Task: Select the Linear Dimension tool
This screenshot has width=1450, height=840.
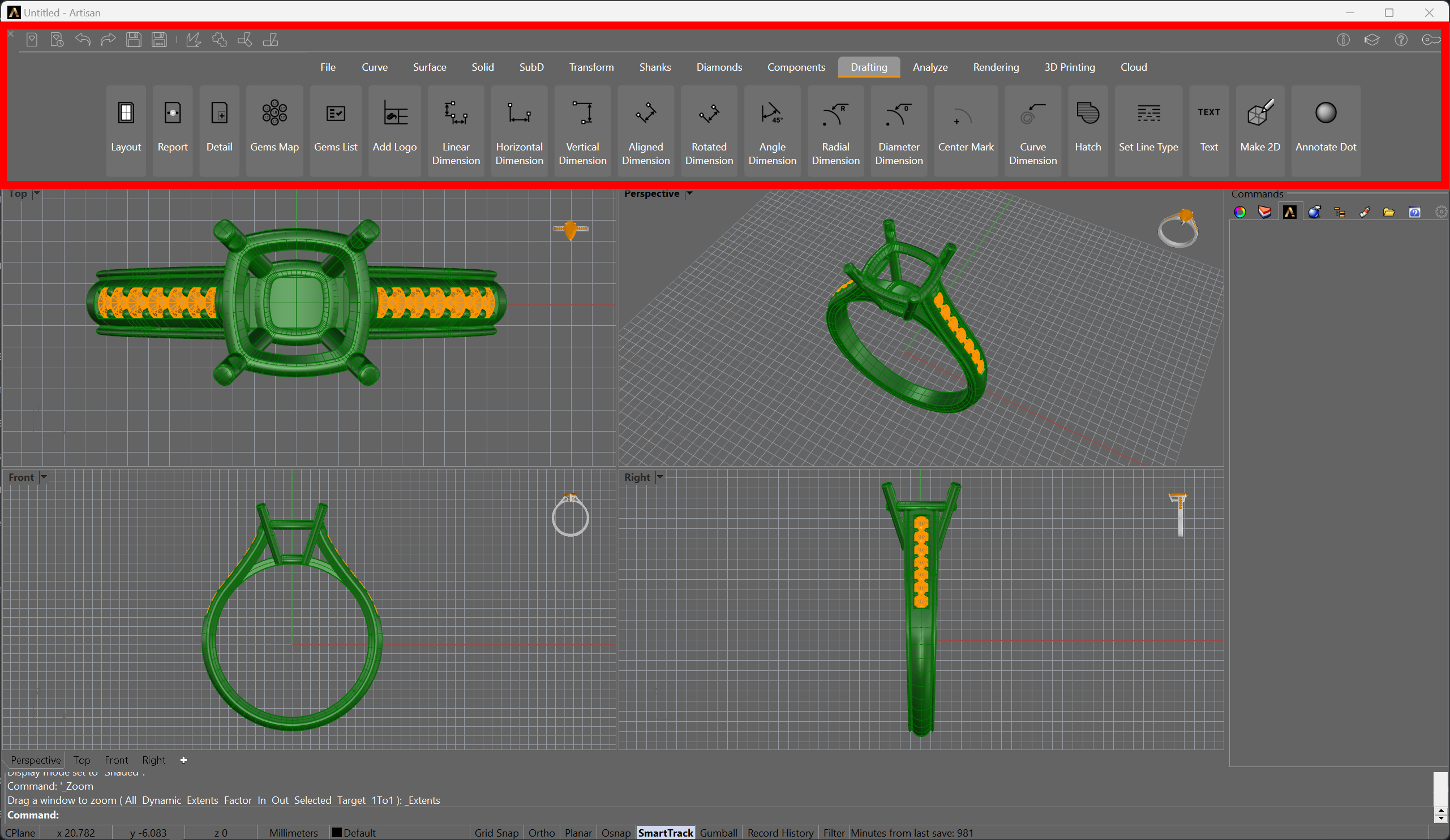Action: [456, 131]
